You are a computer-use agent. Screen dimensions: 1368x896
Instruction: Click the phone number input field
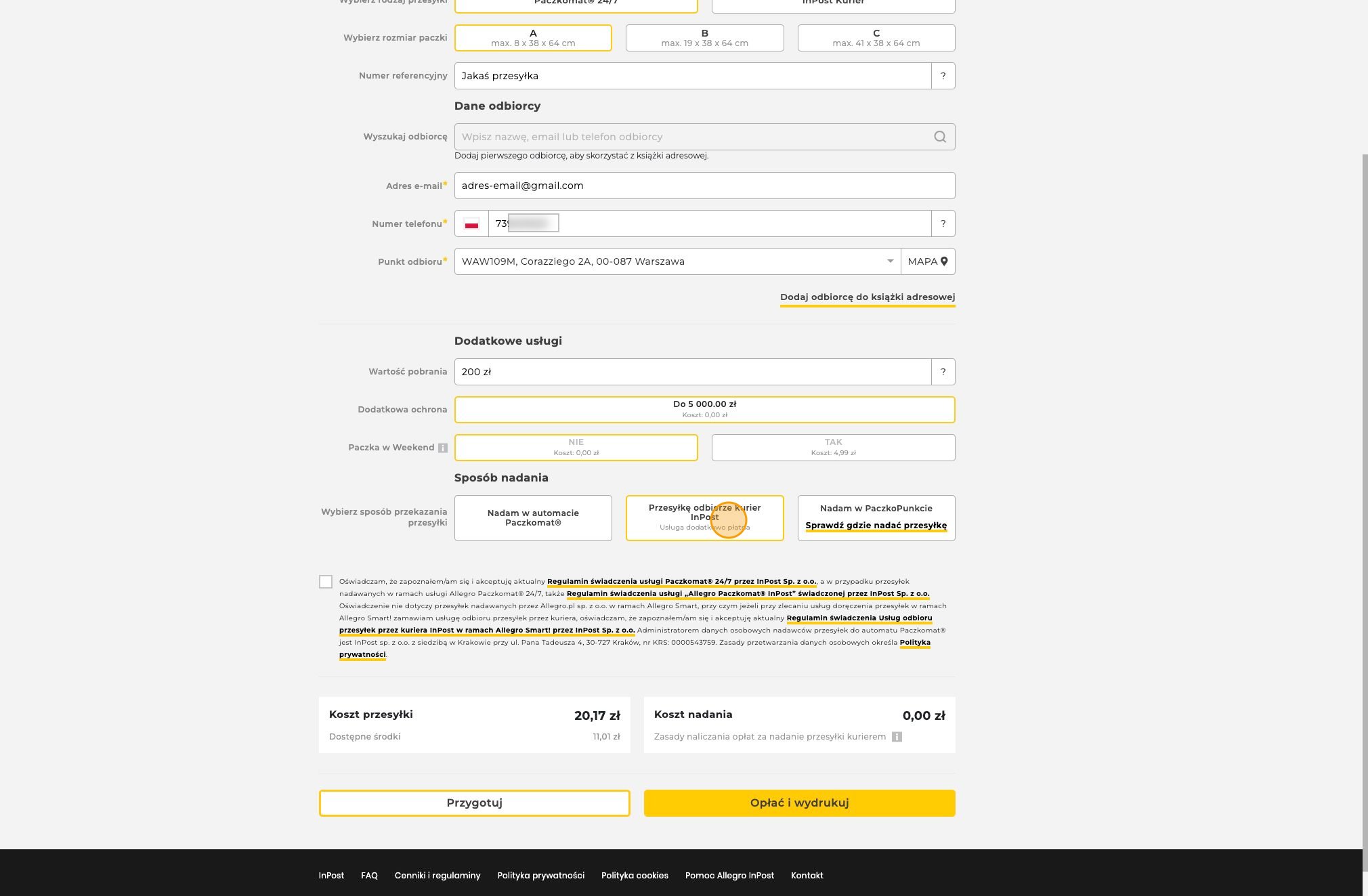[x=710, y=223]
